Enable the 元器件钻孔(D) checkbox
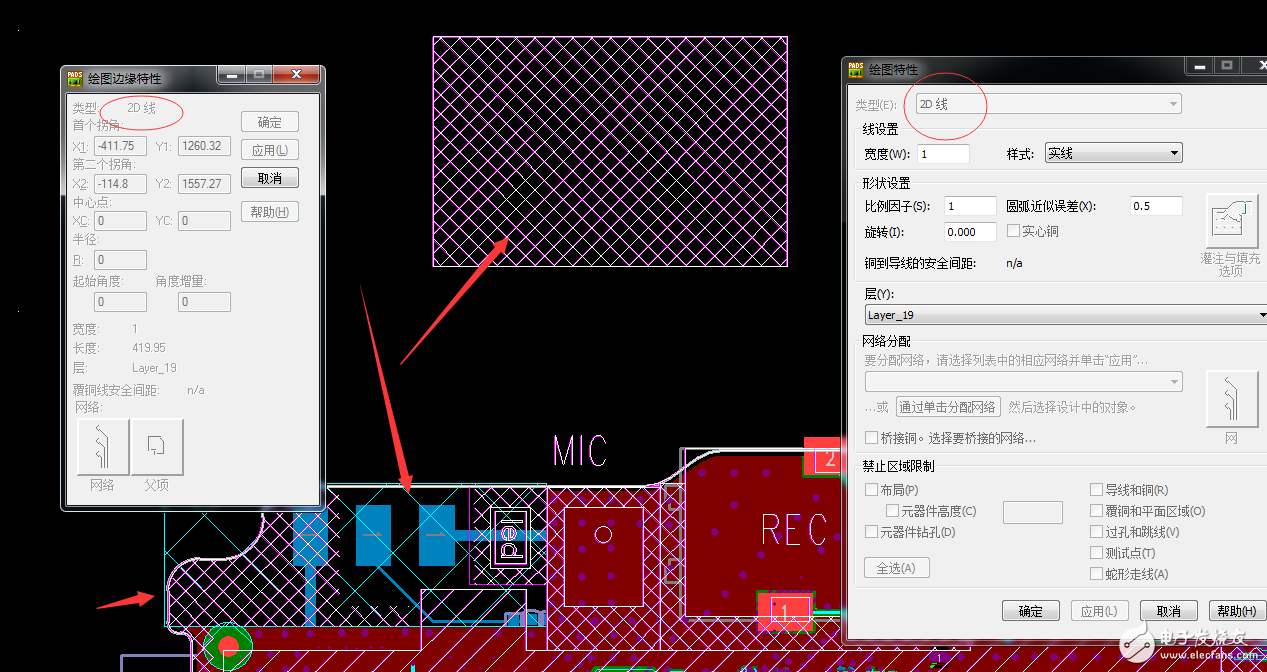 871,532
